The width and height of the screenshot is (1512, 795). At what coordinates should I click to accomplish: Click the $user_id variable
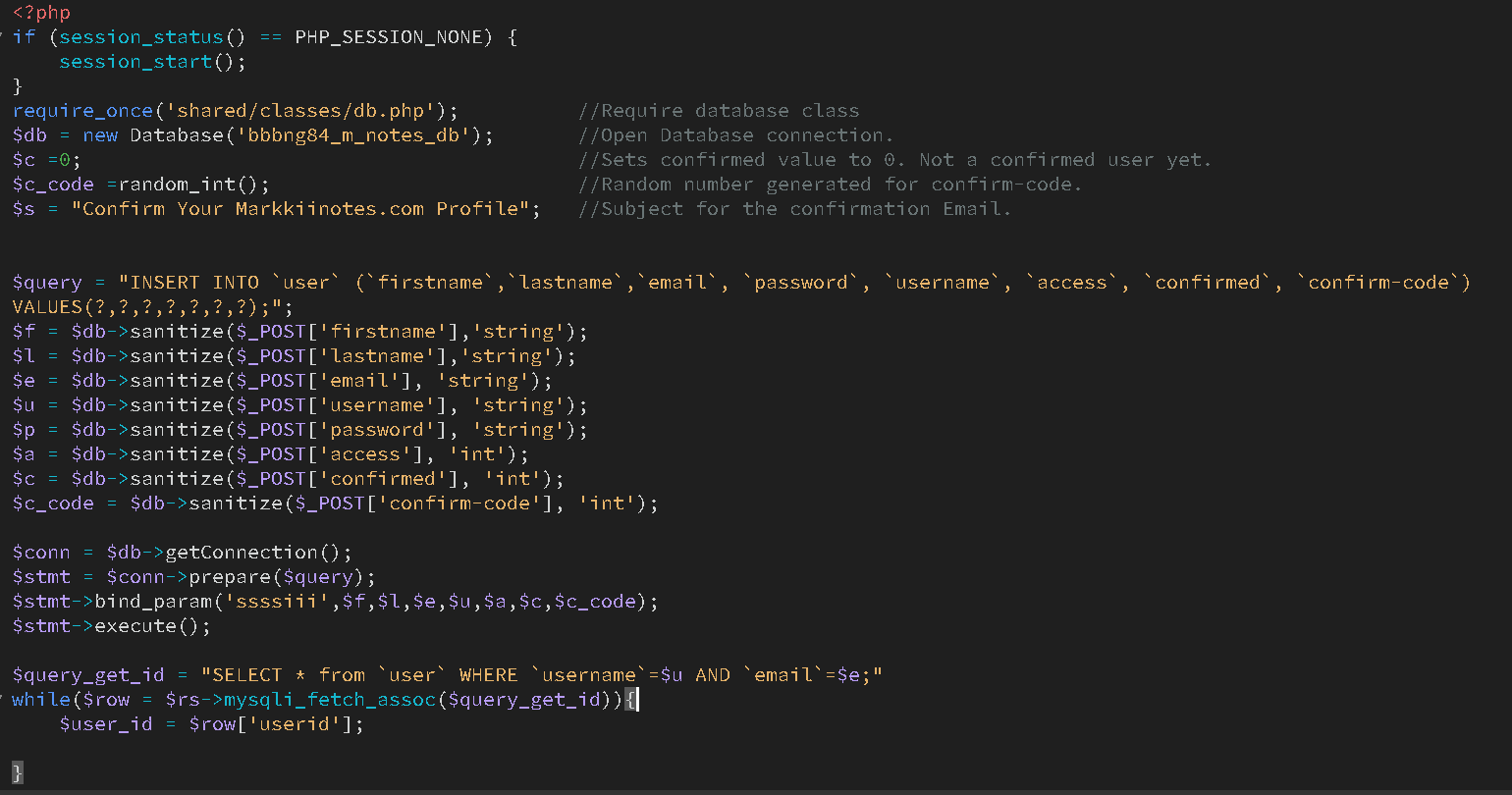click(106, 724)
